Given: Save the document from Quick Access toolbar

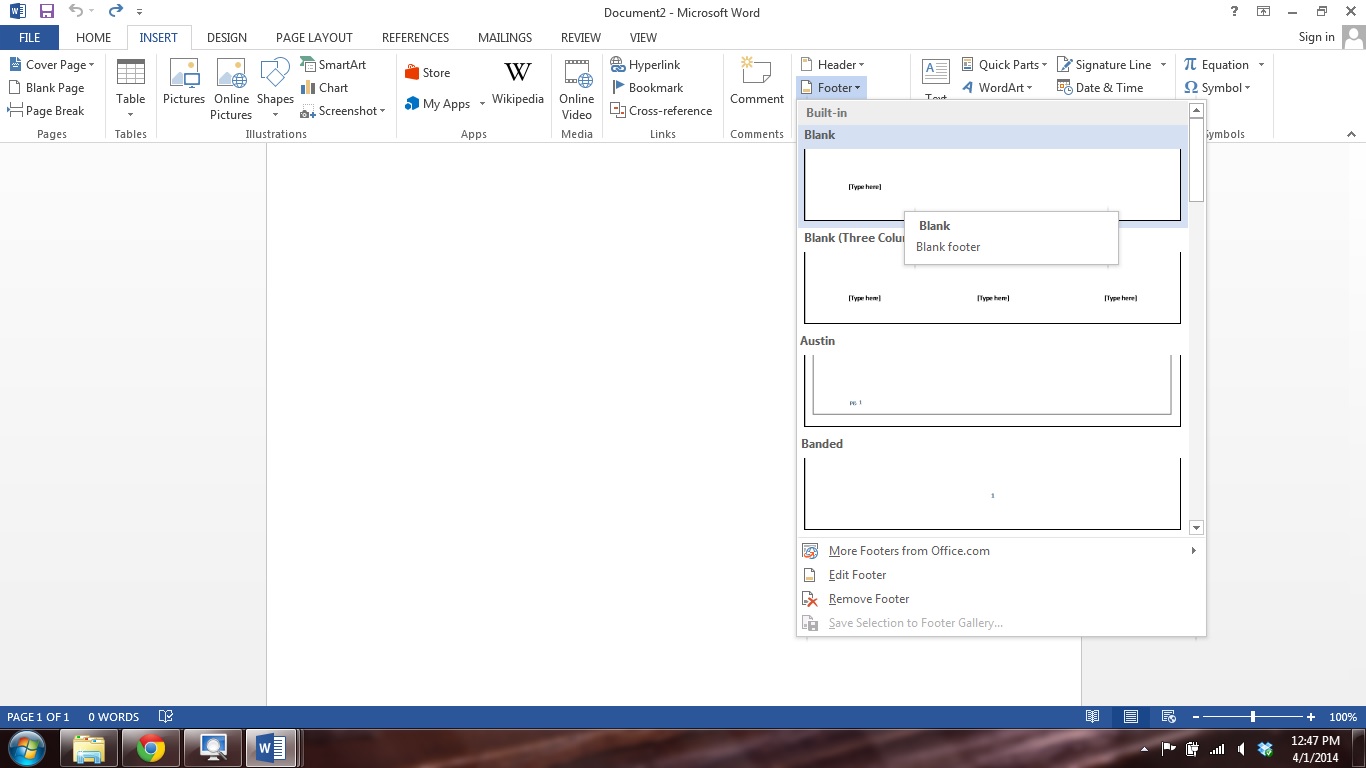Looking at the screenshot, I should coord(47,12).
